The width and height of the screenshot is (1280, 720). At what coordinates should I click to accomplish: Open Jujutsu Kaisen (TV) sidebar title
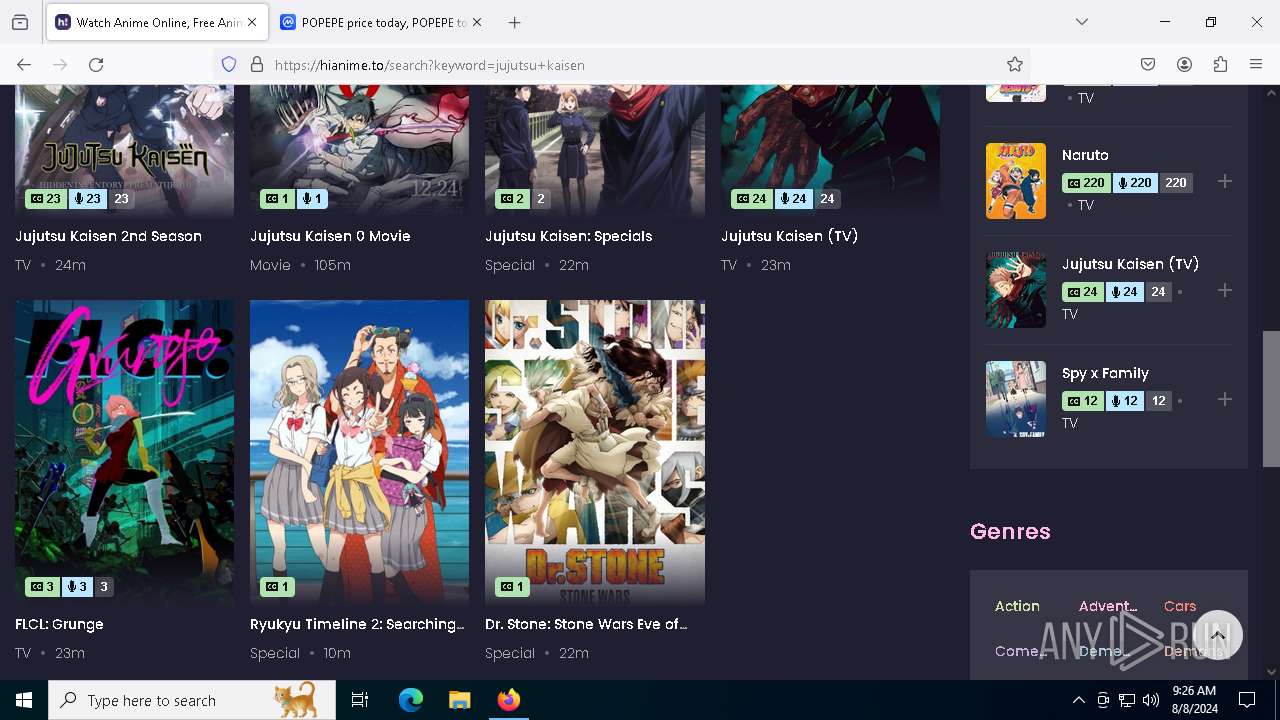pyautogui.click(x=1130, y=265)
